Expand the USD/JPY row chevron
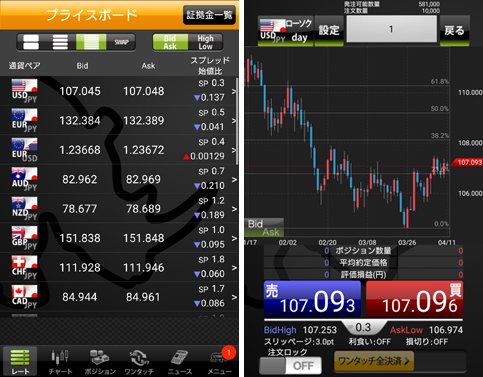The image size is (483, 377). (234, 91)
